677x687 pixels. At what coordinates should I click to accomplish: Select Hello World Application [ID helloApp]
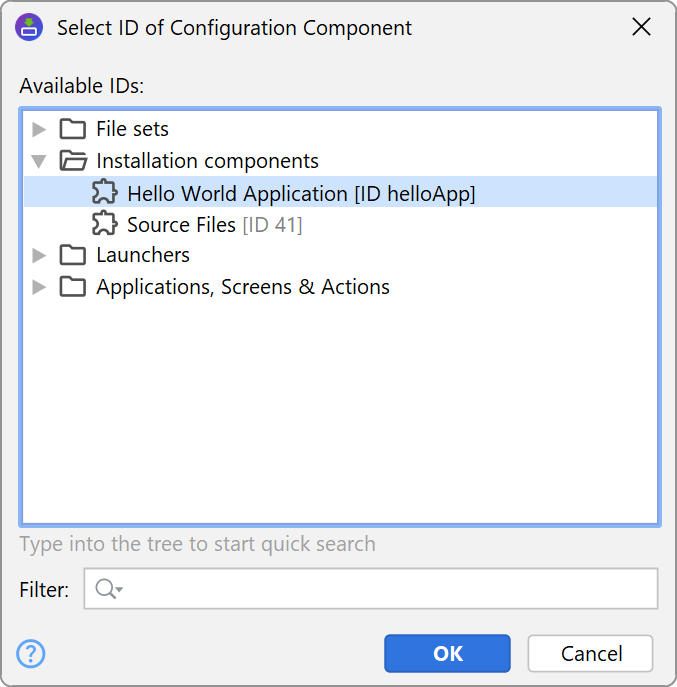click(x=300, y=193)
